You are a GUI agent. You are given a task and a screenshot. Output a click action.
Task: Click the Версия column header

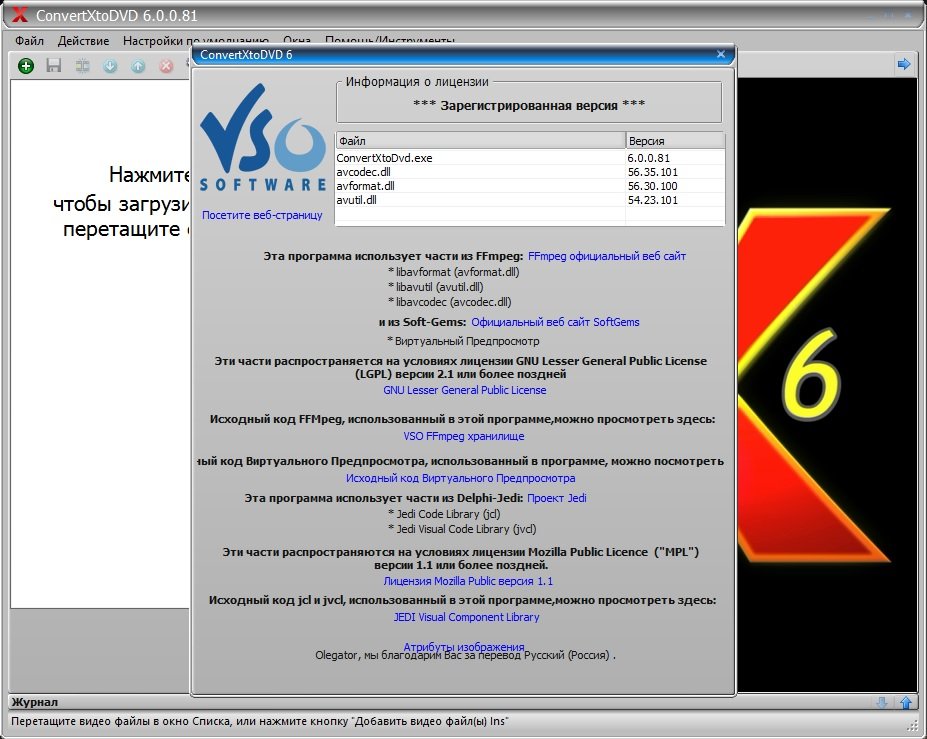click(676, 141)
